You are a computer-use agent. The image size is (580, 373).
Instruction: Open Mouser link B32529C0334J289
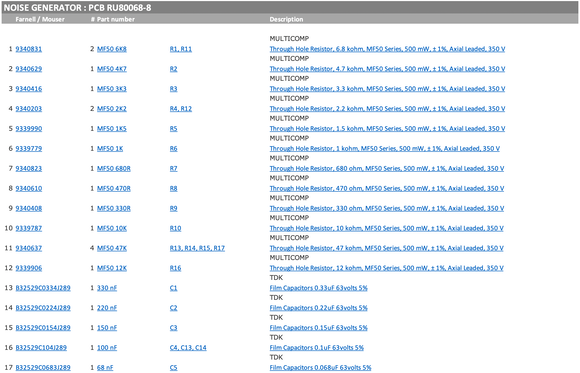[x=43, y=289]
